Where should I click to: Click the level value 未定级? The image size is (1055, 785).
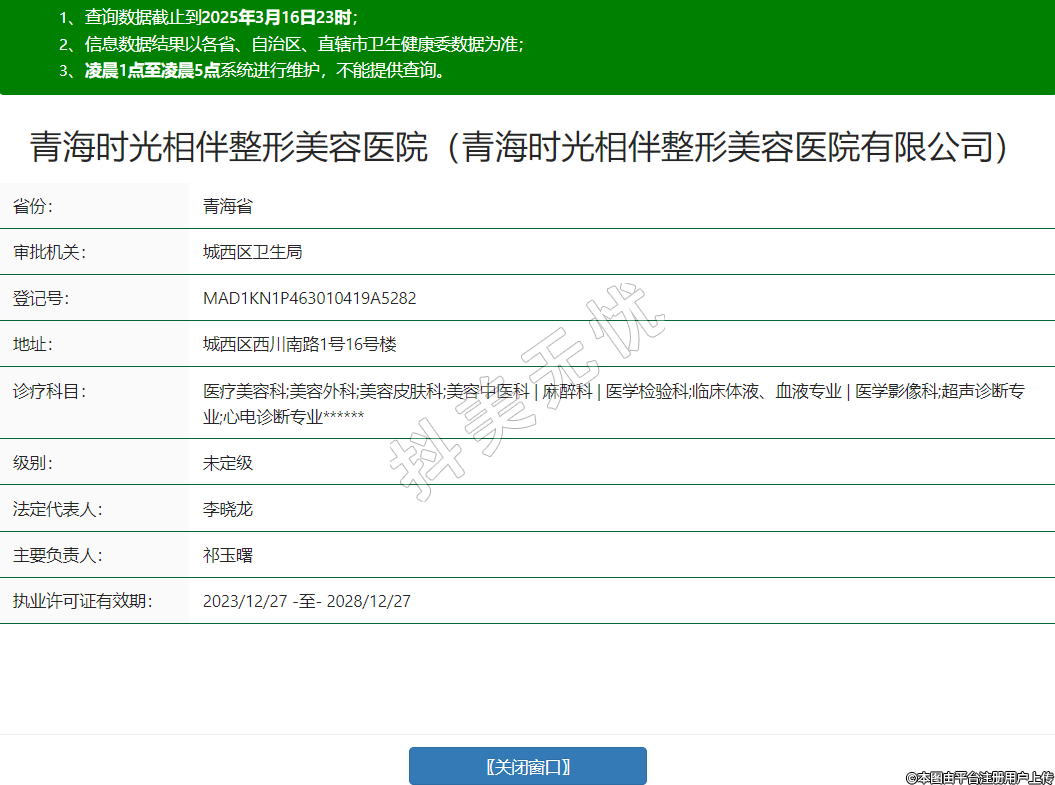point(228,463)
